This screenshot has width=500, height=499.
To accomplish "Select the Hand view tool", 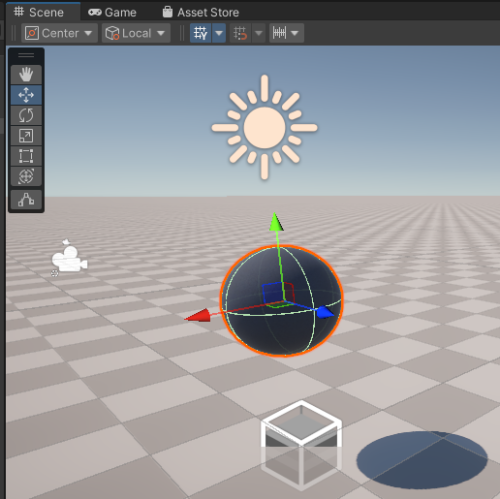I will click(26, 74).
